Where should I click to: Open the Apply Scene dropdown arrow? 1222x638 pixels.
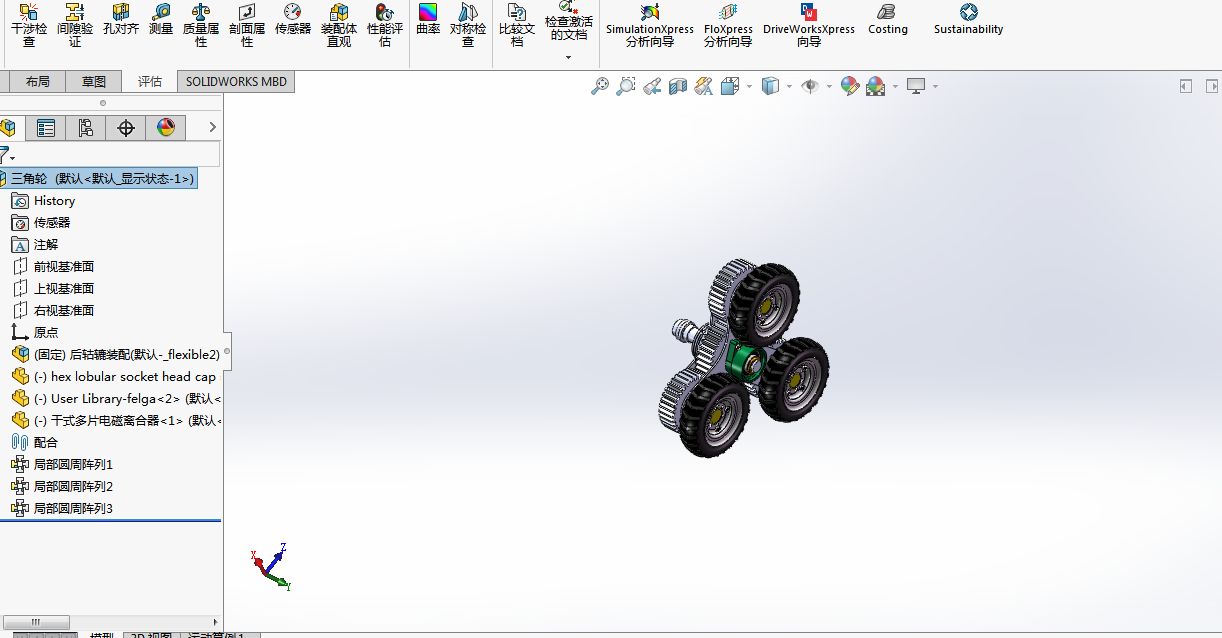tap(895, 87)
